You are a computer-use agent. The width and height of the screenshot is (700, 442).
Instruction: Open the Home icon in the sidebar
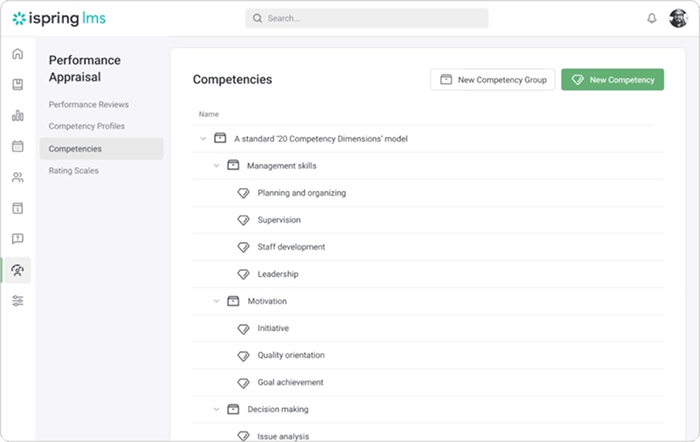(17, 54)
